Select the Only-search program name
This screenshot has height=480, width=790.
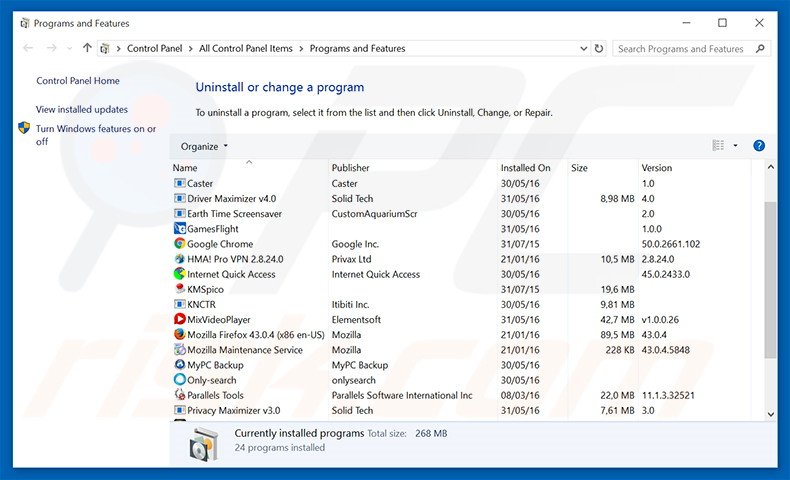pyautogui.click(x=212, y=380)
